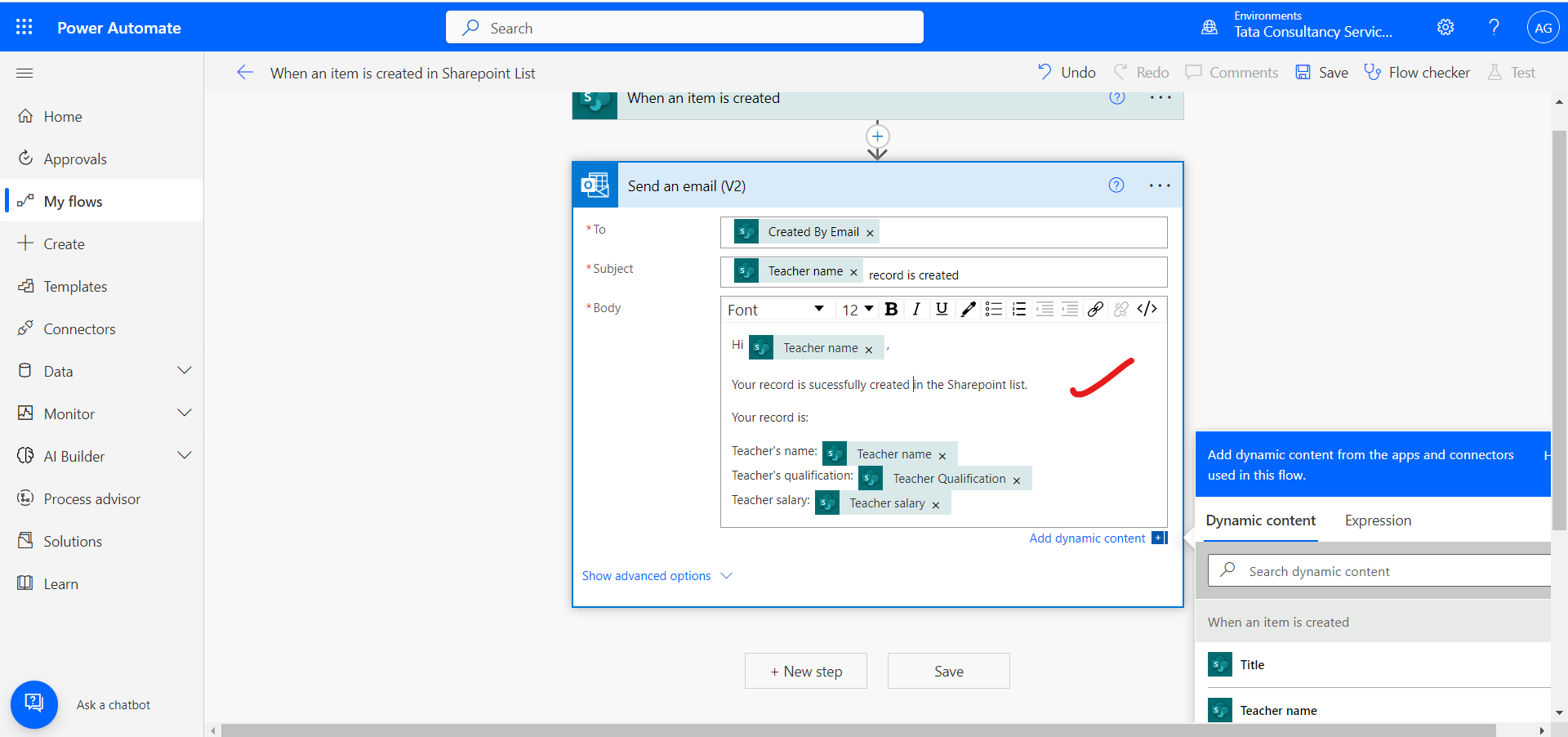Viewport: 1568px width, 737px height.
Task: Click the insert link icon
Action: point(1095,309)
